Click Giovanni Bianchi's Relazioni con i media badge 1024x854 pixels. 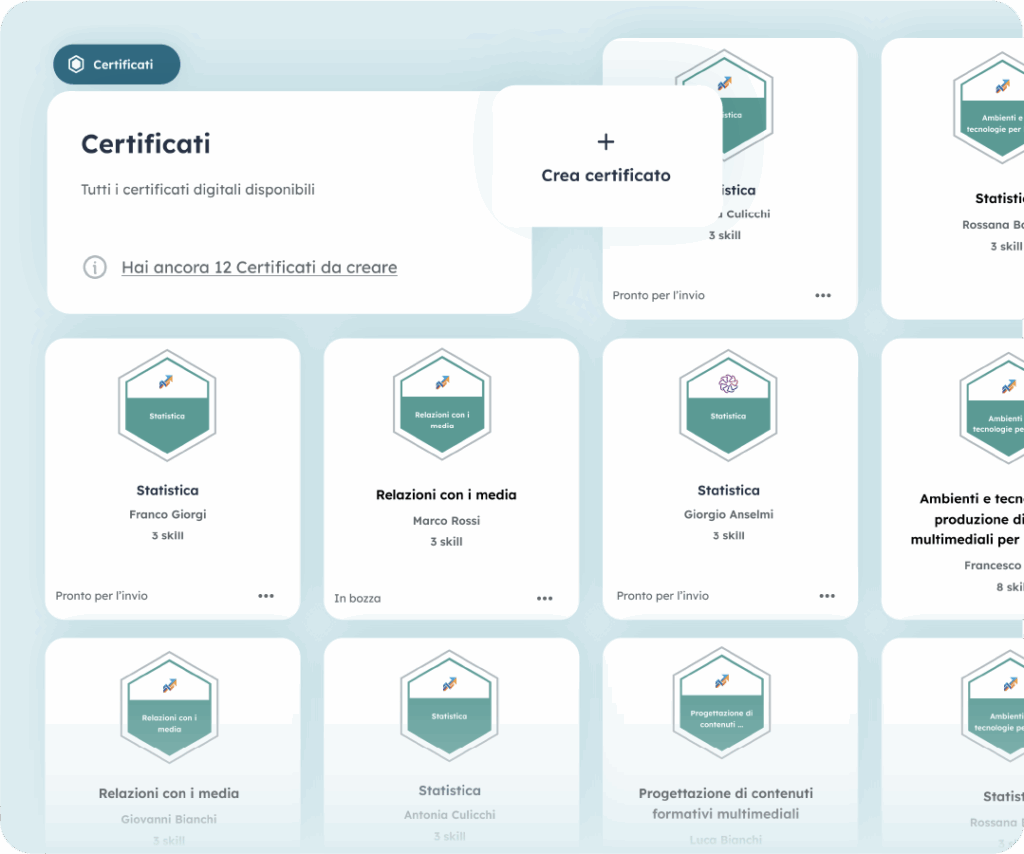[x=169, y=707]
